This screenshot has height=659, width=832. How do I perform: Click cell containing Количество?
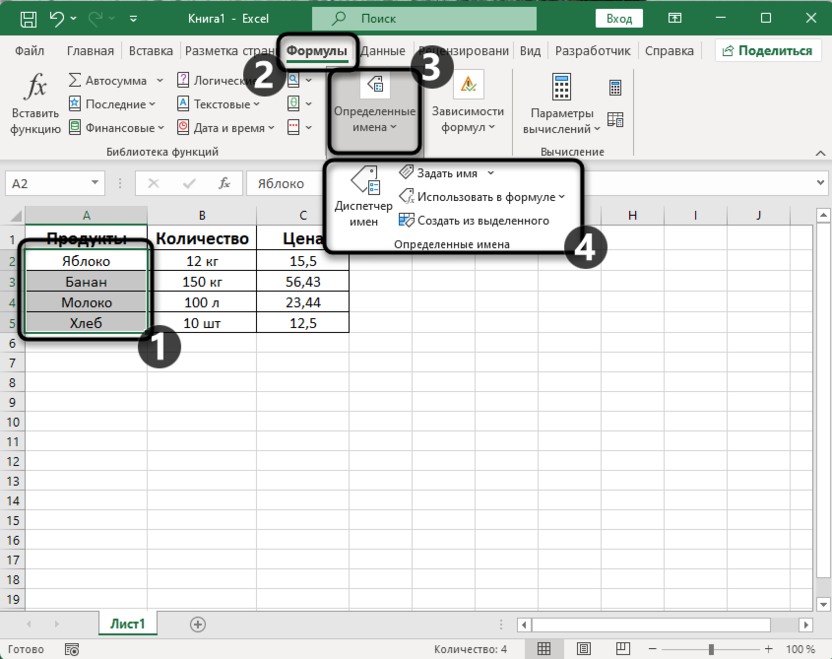click(202, 239)
